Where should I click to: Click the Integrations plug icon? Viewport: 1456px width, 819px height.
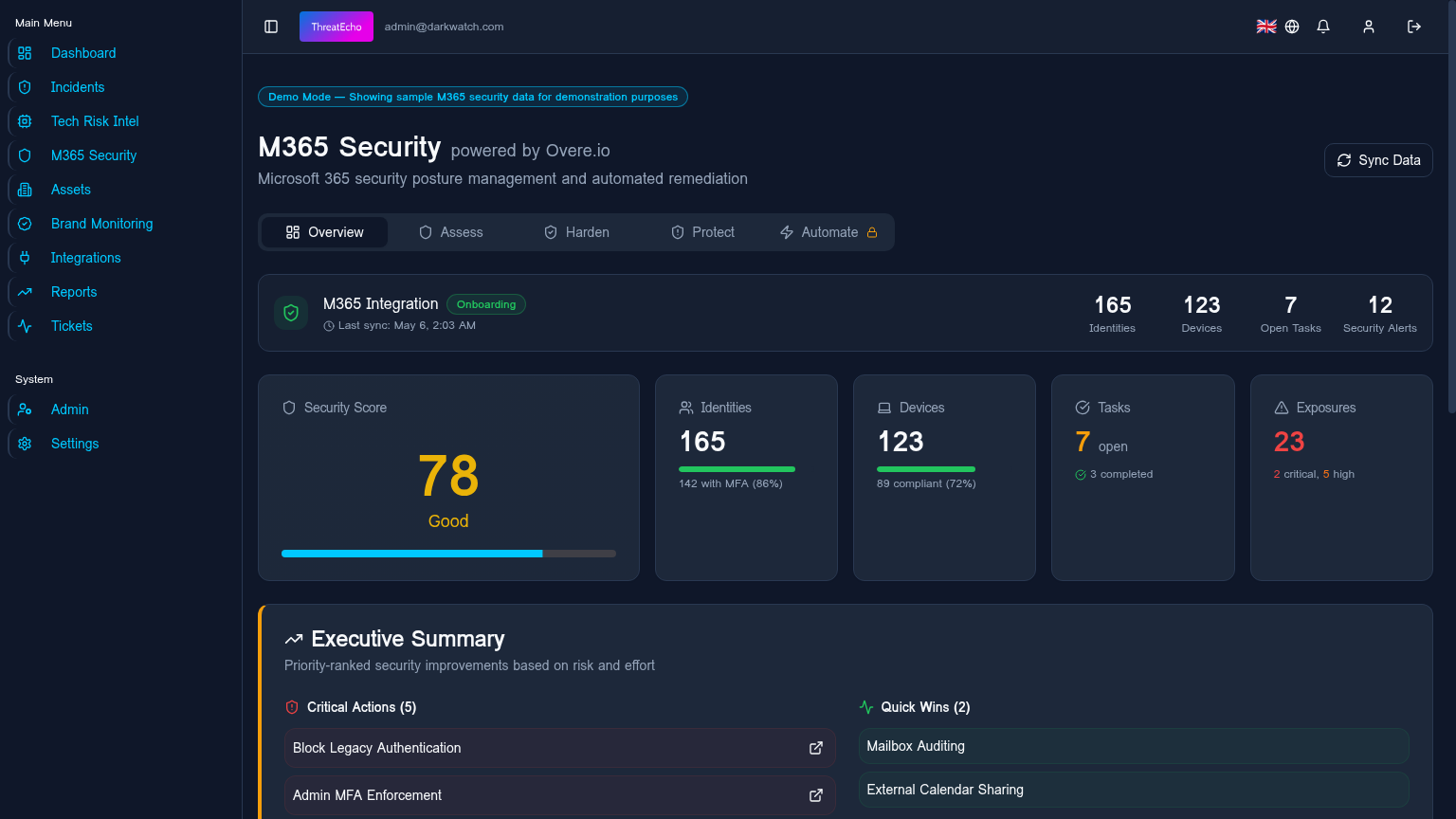click(x=25, y=258)
